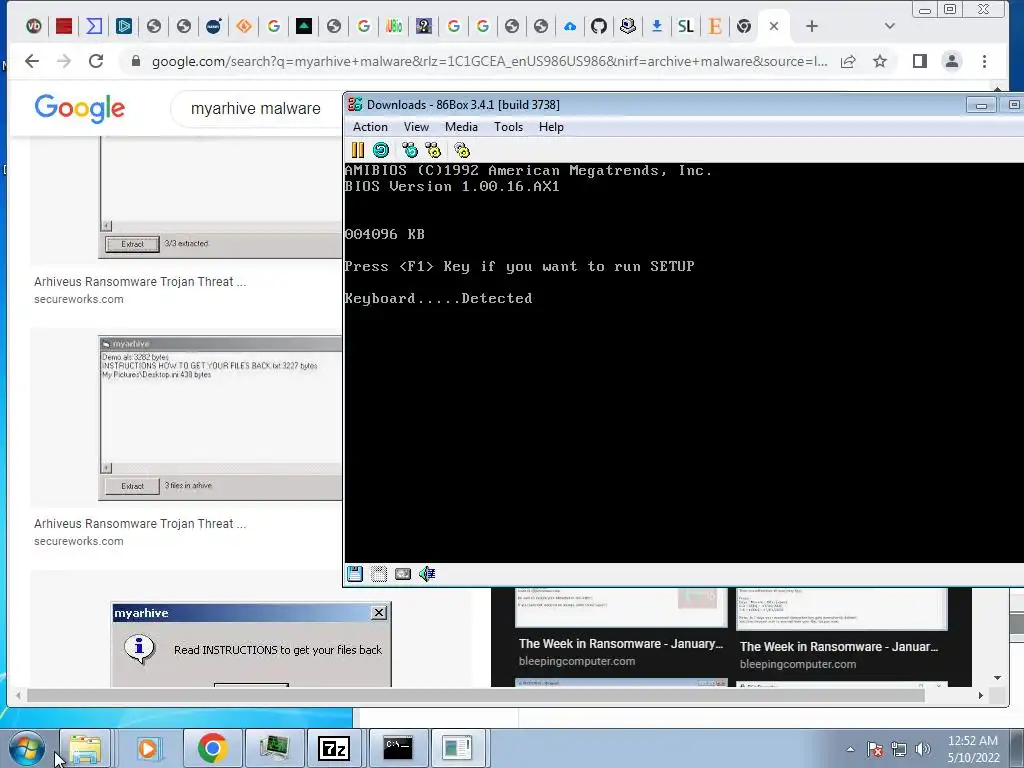Expand the Chrome tab search chevron
Image resolution: width=1024 pixels, height=768 pixels.
pos(889,26)
